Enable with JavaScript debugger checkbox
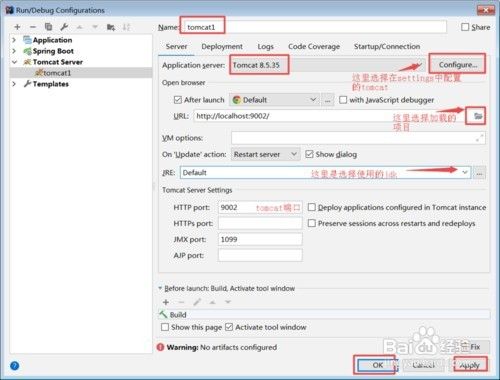 pos(343,100)
